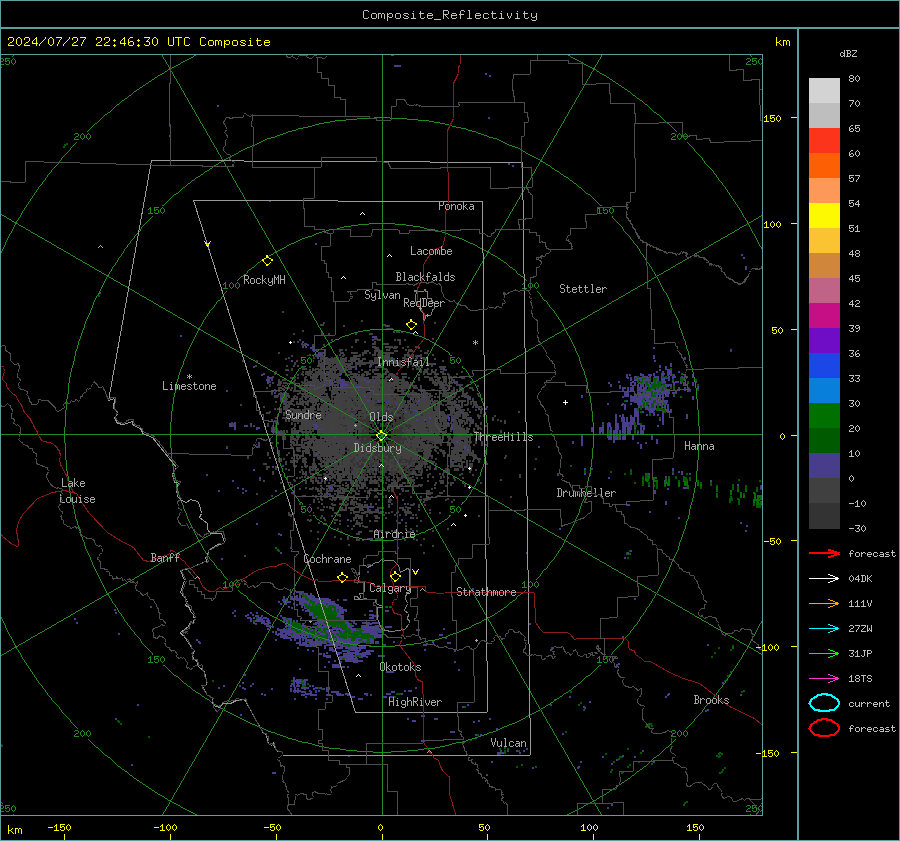Click the Limestone label
Screen dimensions: 900x841
click(189, 386)
